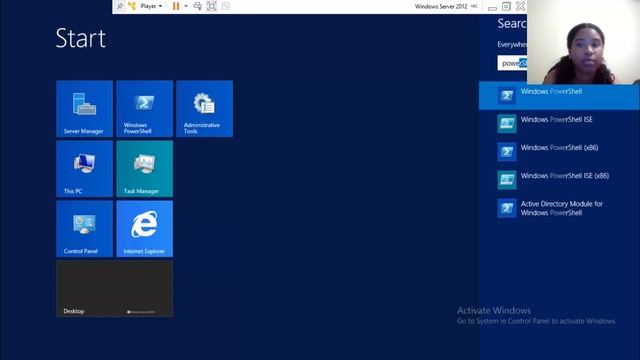Image resolution: width=640 pixels, height=360 pixels.
Task: Open the Control Panel tile
Action: (x=84, y=229)
